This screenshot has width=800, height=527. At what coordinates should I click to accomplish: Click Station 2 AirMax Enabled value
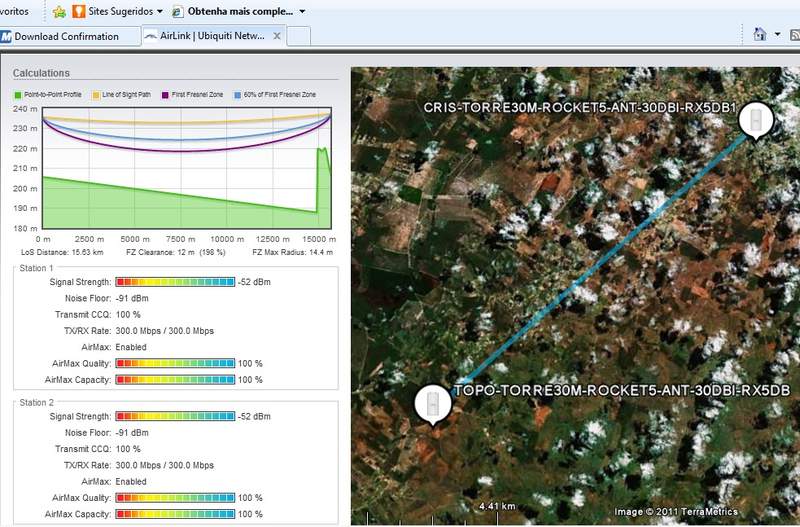point(131,482)
